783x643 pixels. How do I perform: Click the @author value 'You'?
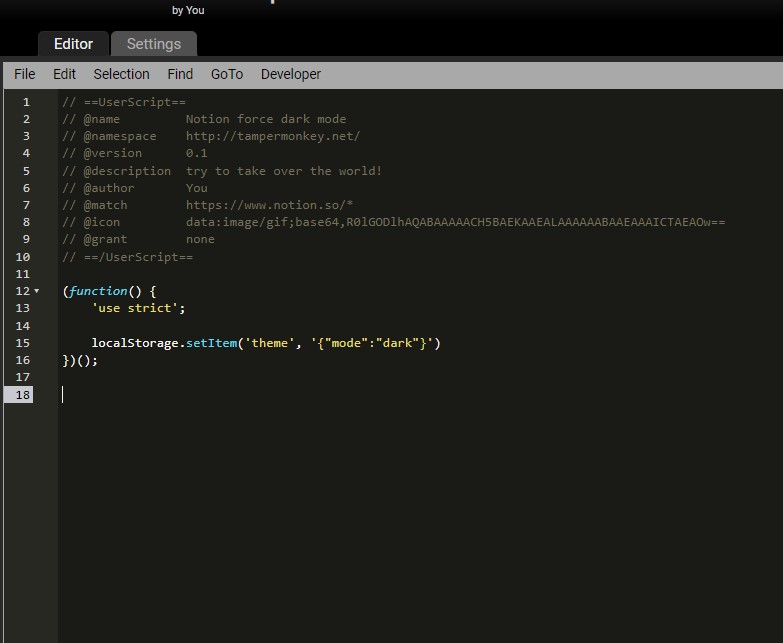click(x=196, y=188)
